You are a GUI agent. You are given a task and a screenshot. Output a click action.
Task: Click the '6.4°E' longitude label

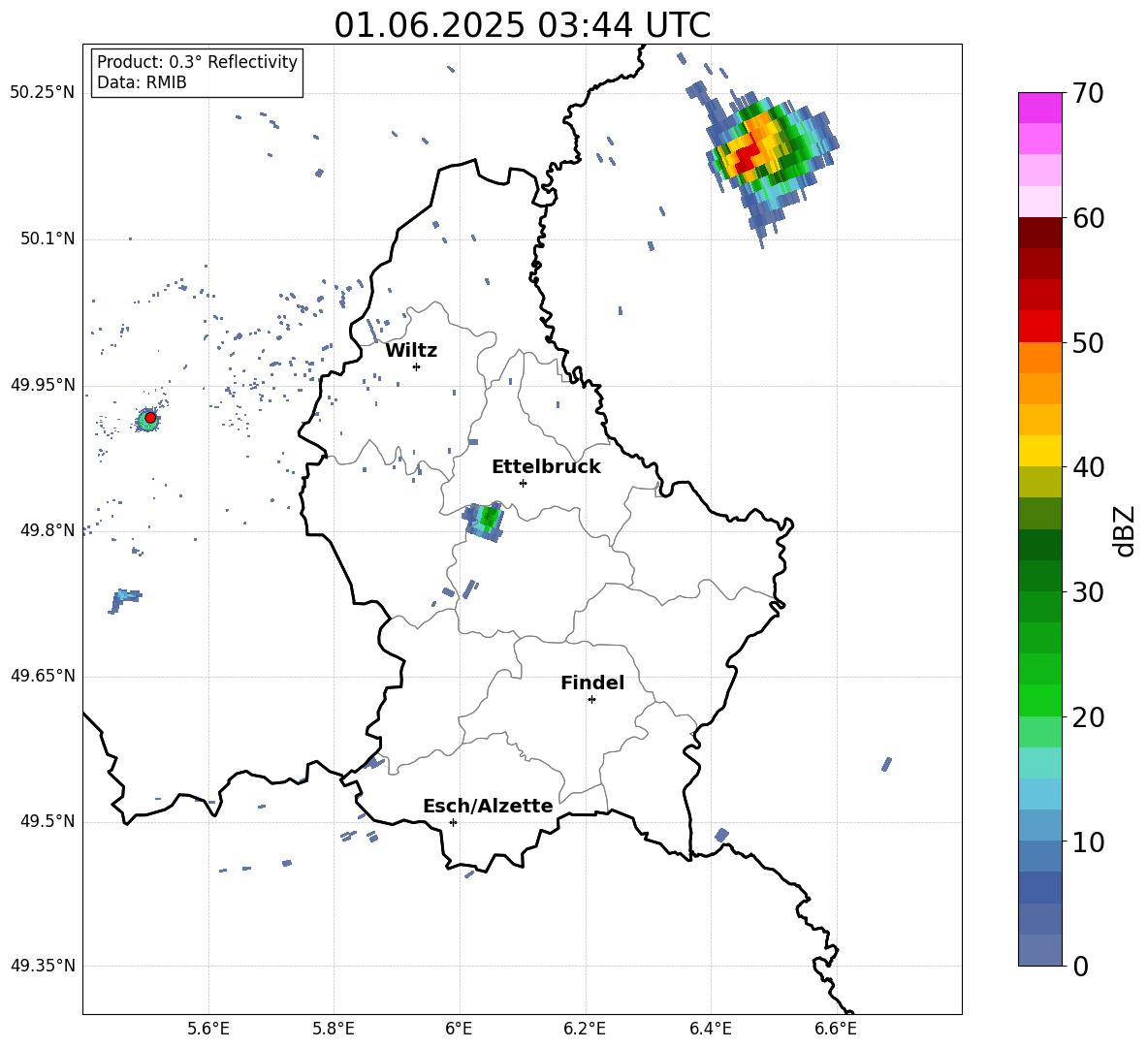[x=710, y=1030]
